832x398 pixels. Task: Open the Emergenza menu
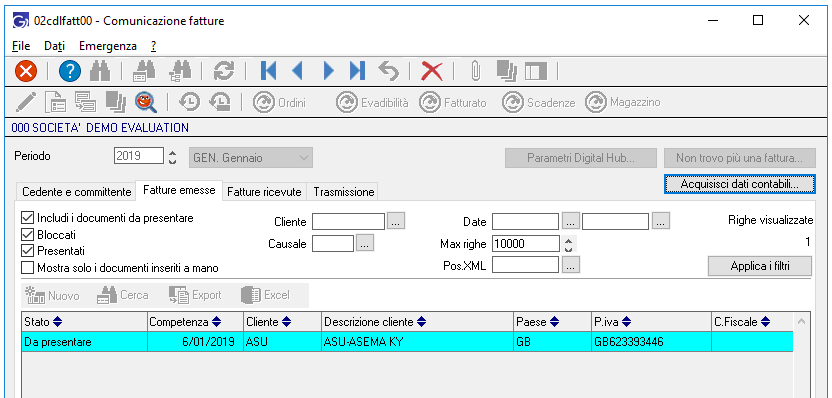(108, 46)
